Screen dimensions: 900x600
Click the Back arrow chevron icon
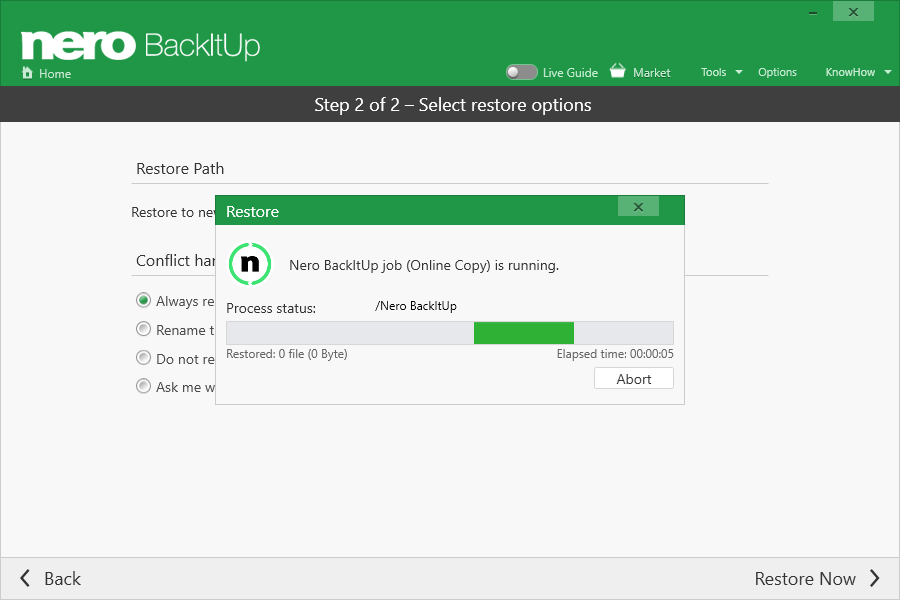25,578
